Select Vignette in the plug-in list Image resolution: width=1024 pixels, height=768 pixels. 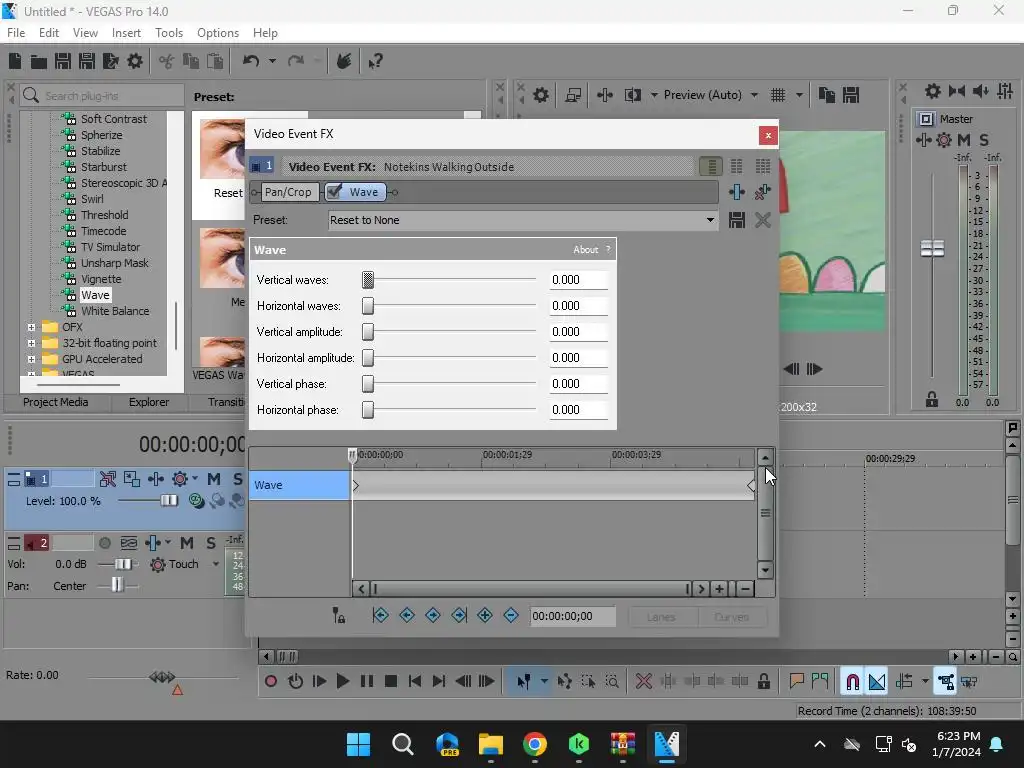coord(101,280)
